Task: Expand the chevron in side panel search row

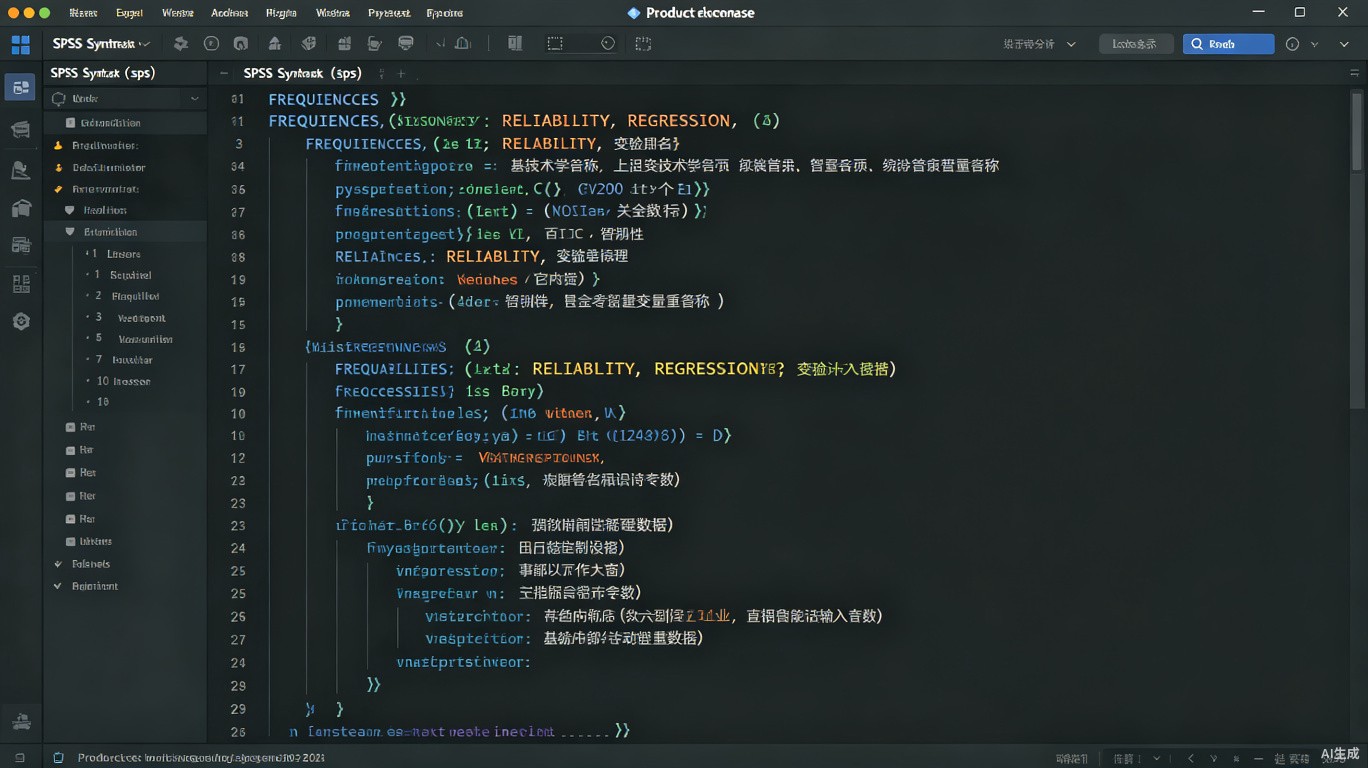Action: 194,99
